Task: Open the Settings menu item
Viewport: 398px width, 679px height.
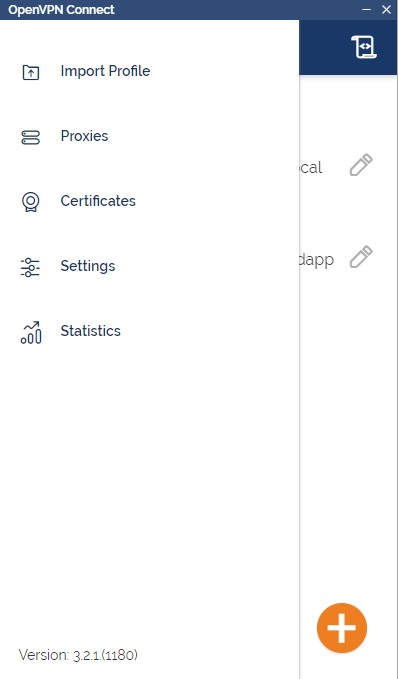Action: tap(88, 266)
